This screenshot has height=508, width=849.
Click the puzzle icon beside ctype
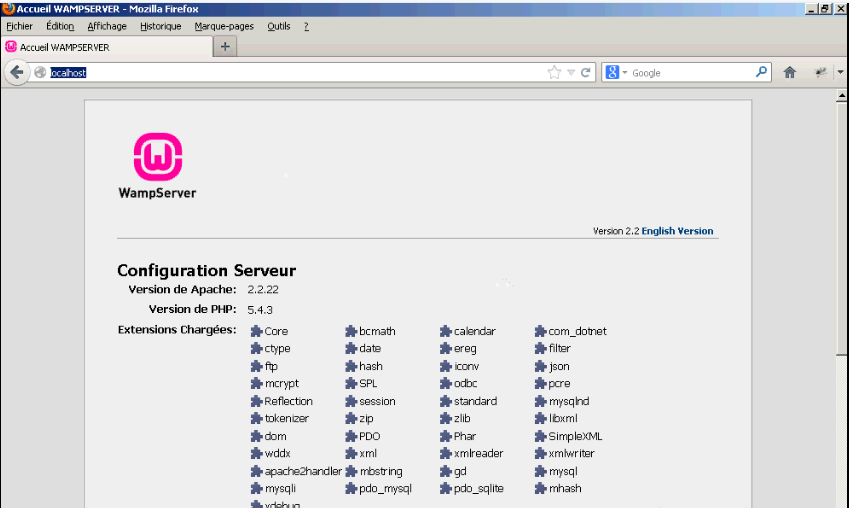pyautogui.click(x=257, y=348)
